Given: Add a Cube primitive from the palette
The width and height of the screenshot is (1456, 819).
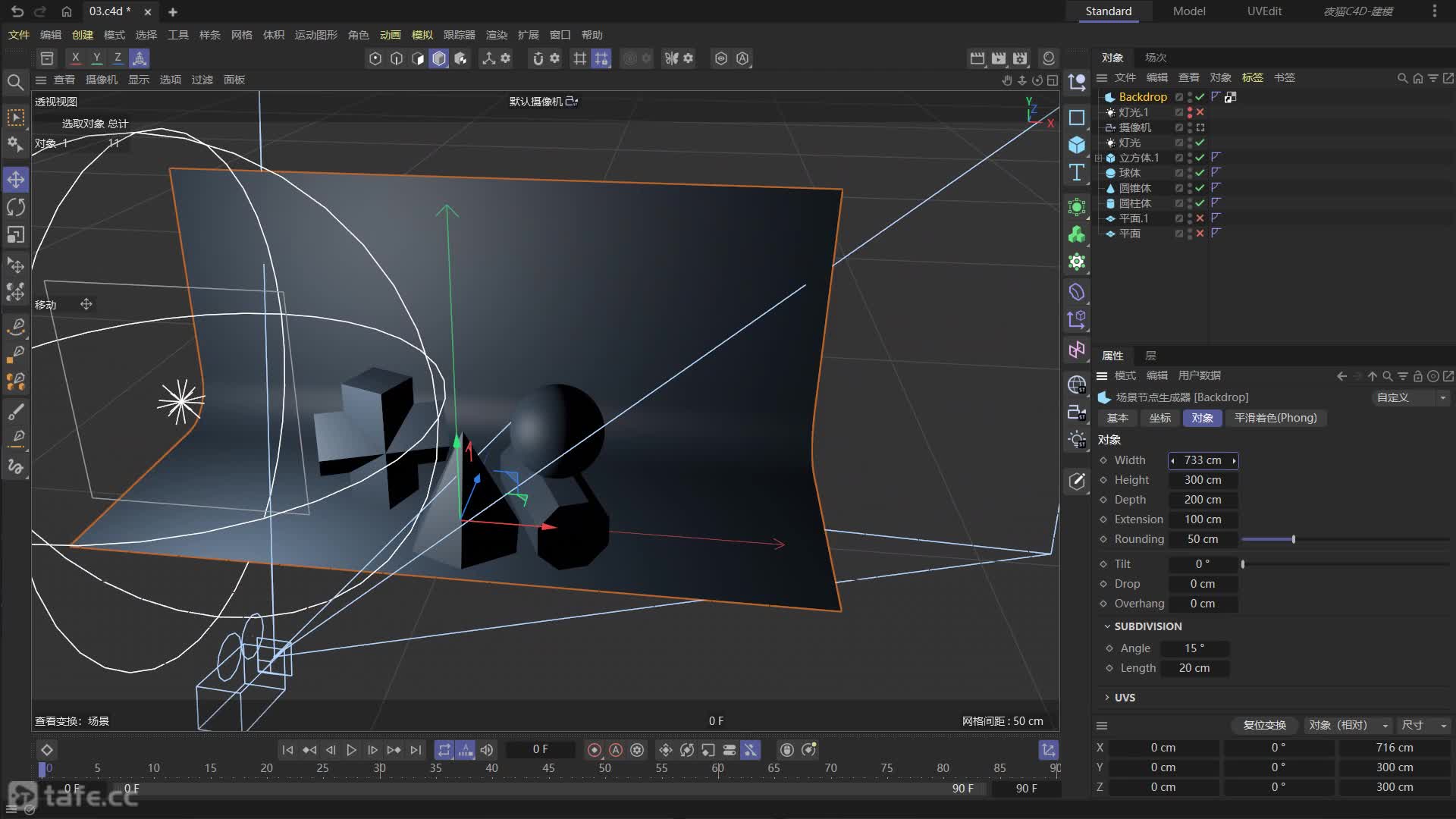Looking at the screenshot, I should coord(1076,145).
